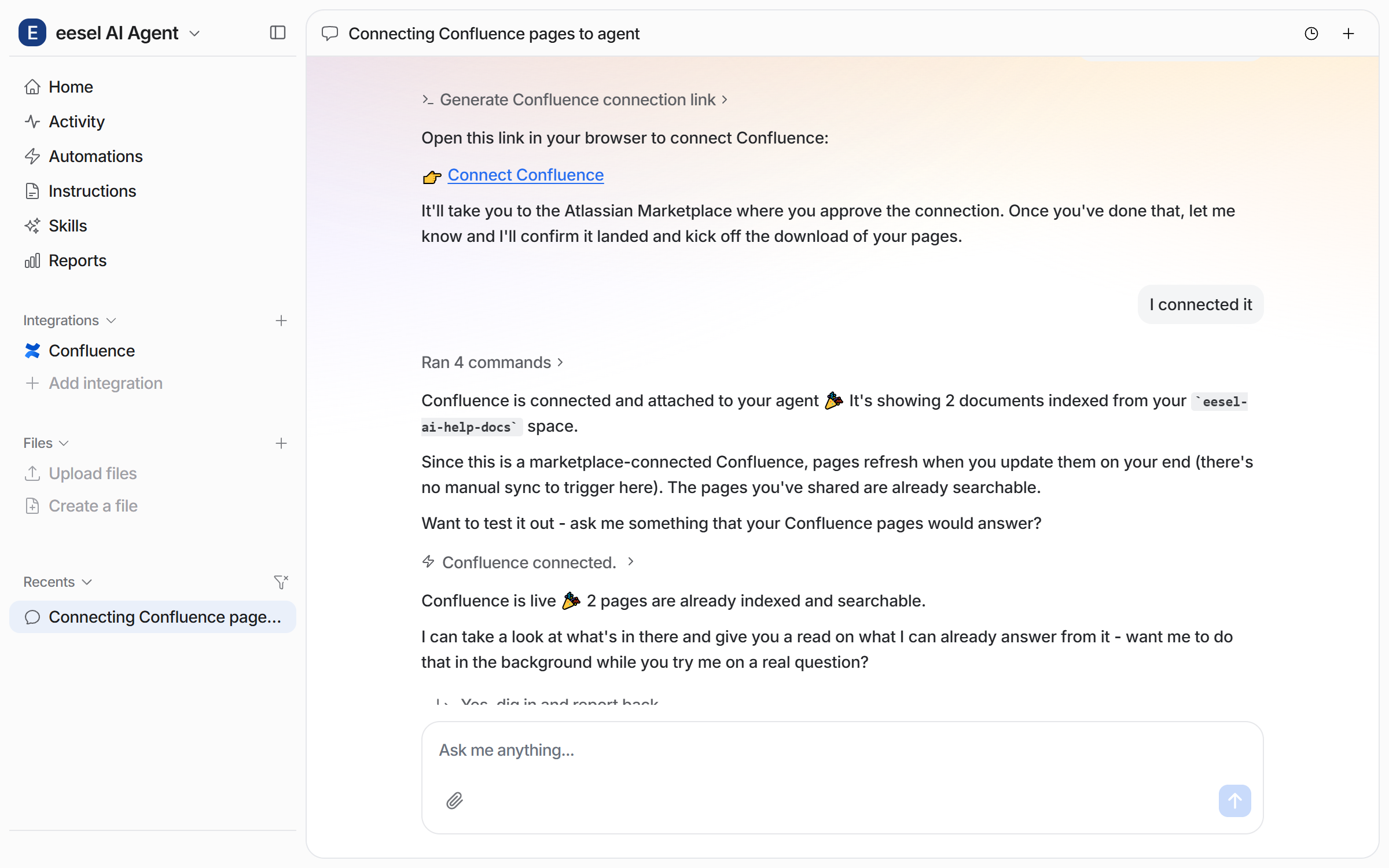Click the Activity pulse icon
The height and width of the screenshot is (868, 1389).
[x=32, y=122]
